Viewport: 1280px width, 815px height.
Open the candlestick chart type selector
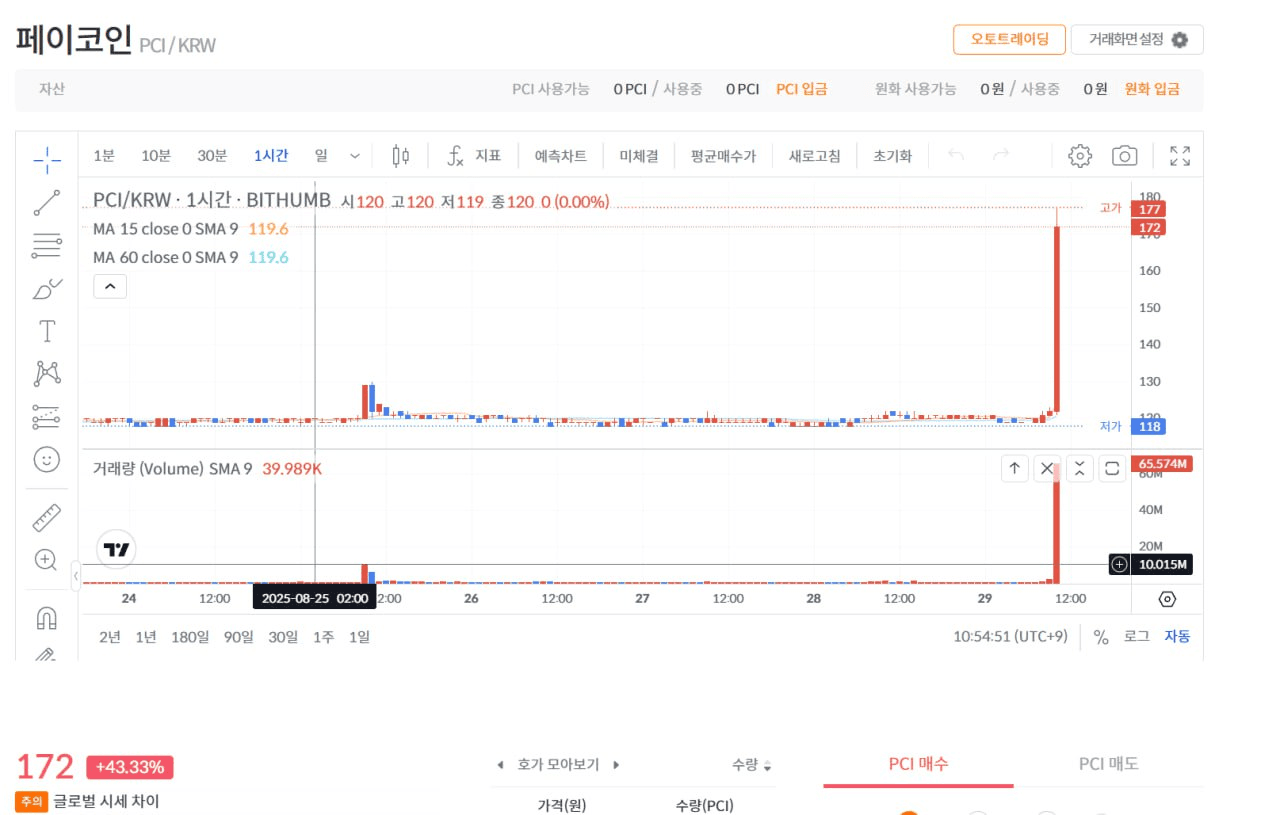(x=401, y=155)
